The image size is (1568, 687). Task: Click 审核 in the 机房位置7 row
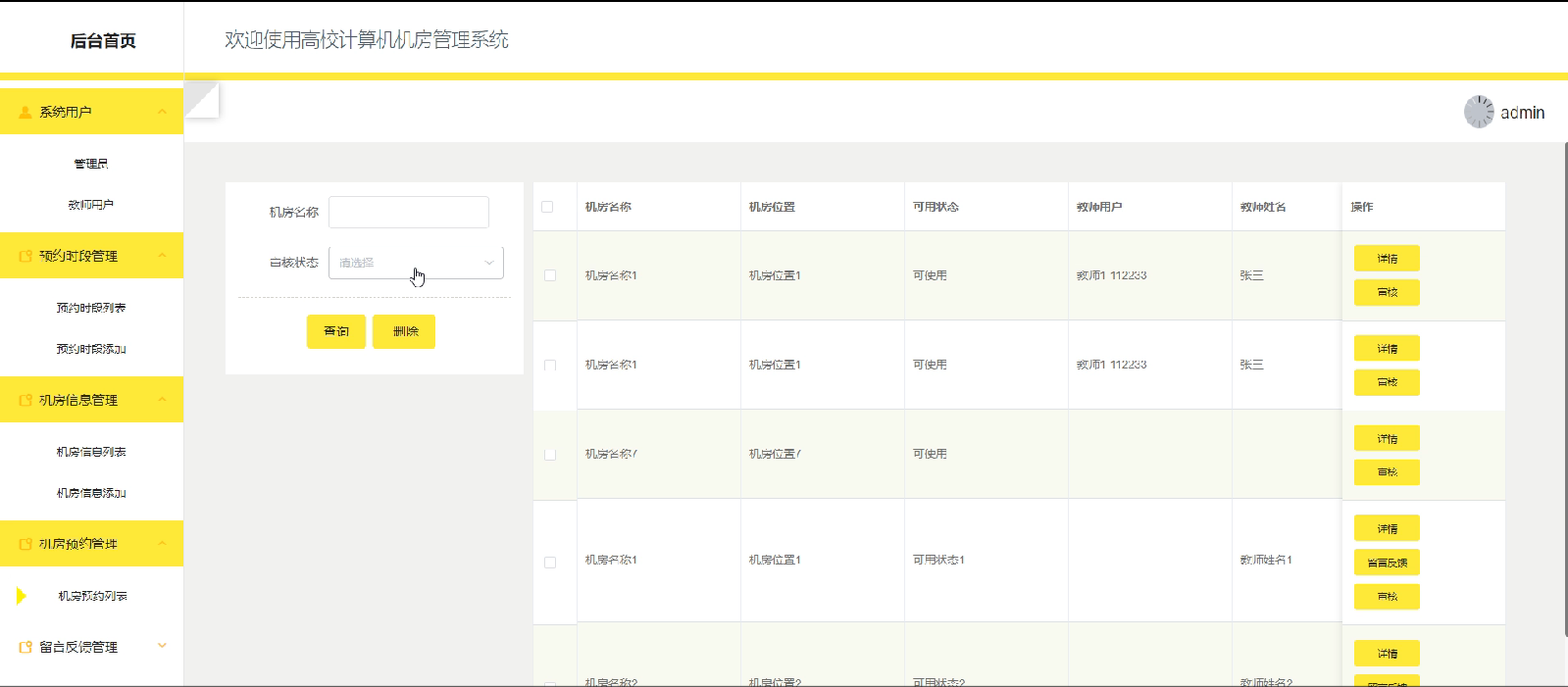click(x=1387, y=472)
